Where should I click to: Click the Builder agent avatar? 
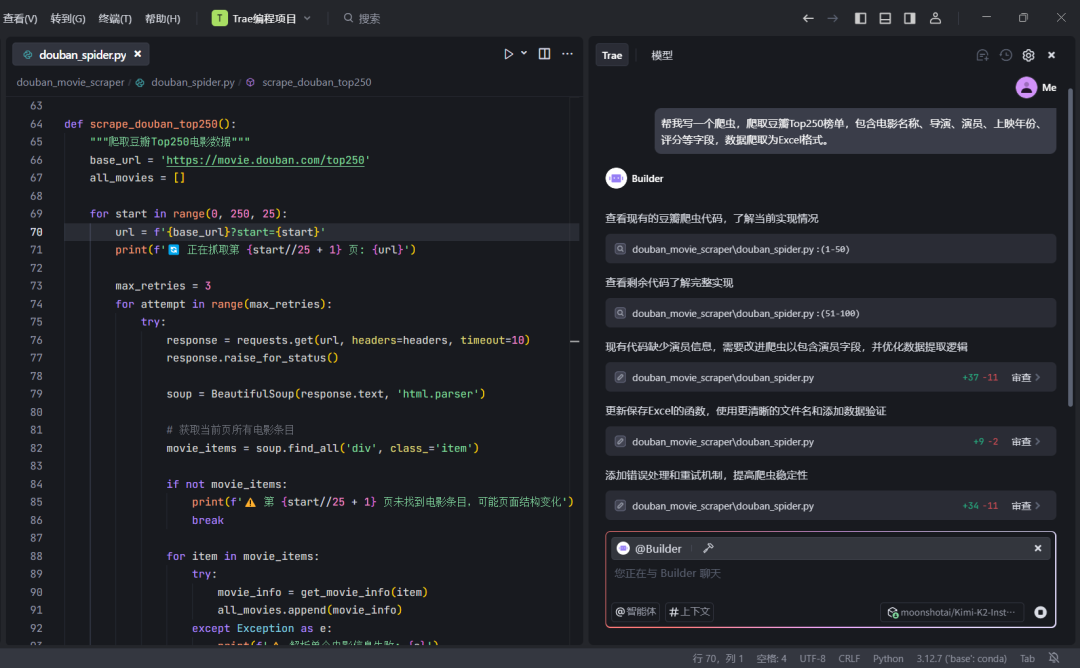click(616, 178)
